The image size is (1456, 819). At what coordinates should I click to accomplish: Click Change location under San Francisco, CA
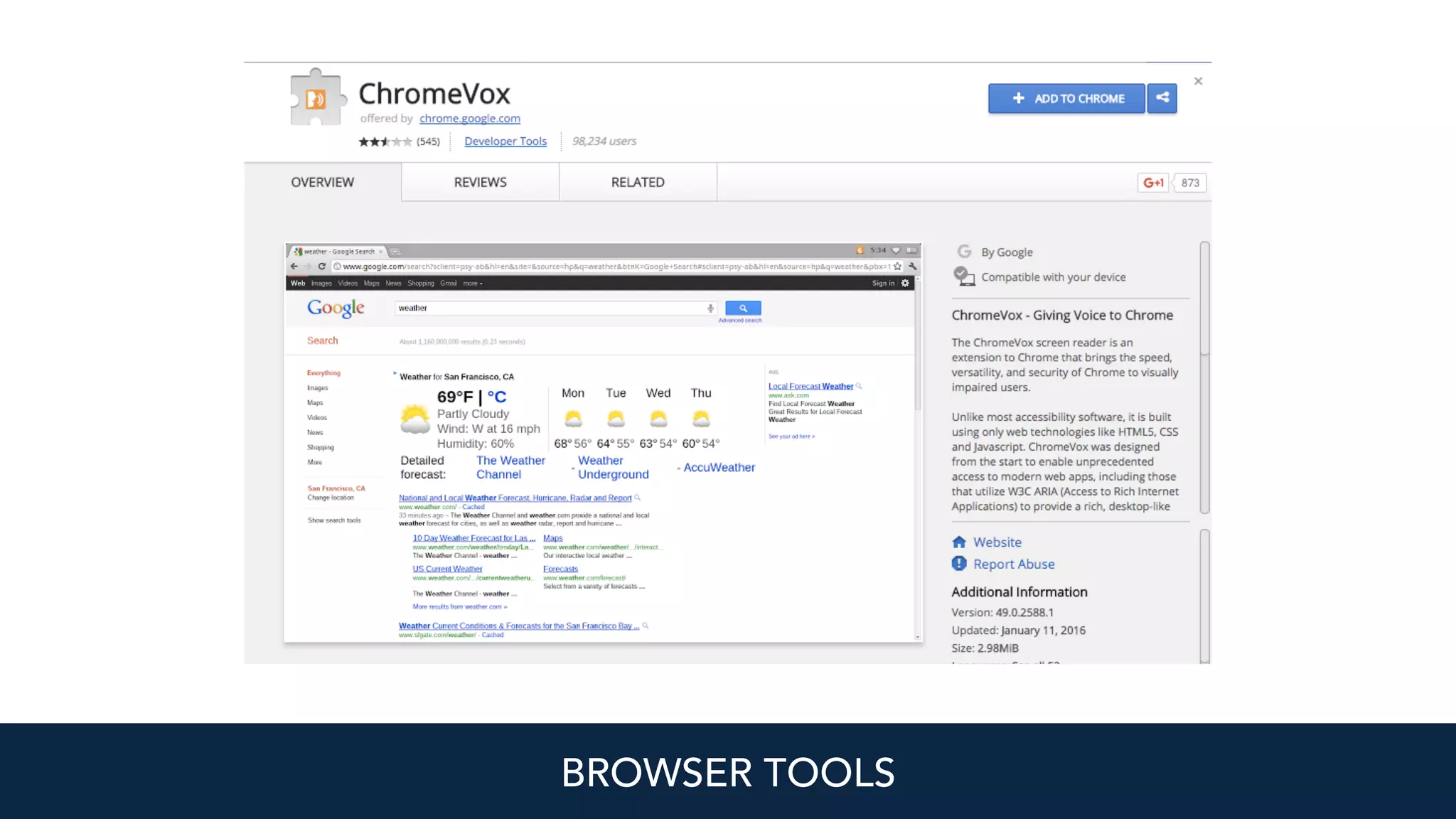(331, 498)
